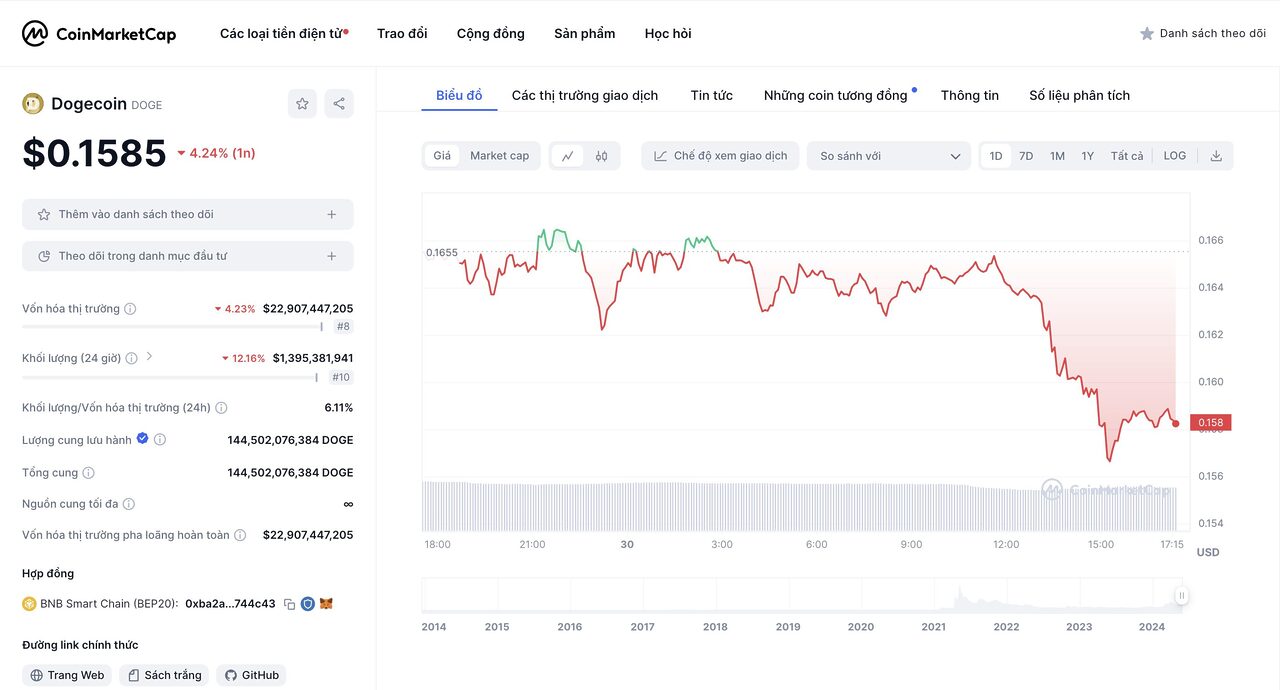Viewport: 1280px width, 690px height.
Task: Select the Market cap chart mode
Action: coord(499,156)
